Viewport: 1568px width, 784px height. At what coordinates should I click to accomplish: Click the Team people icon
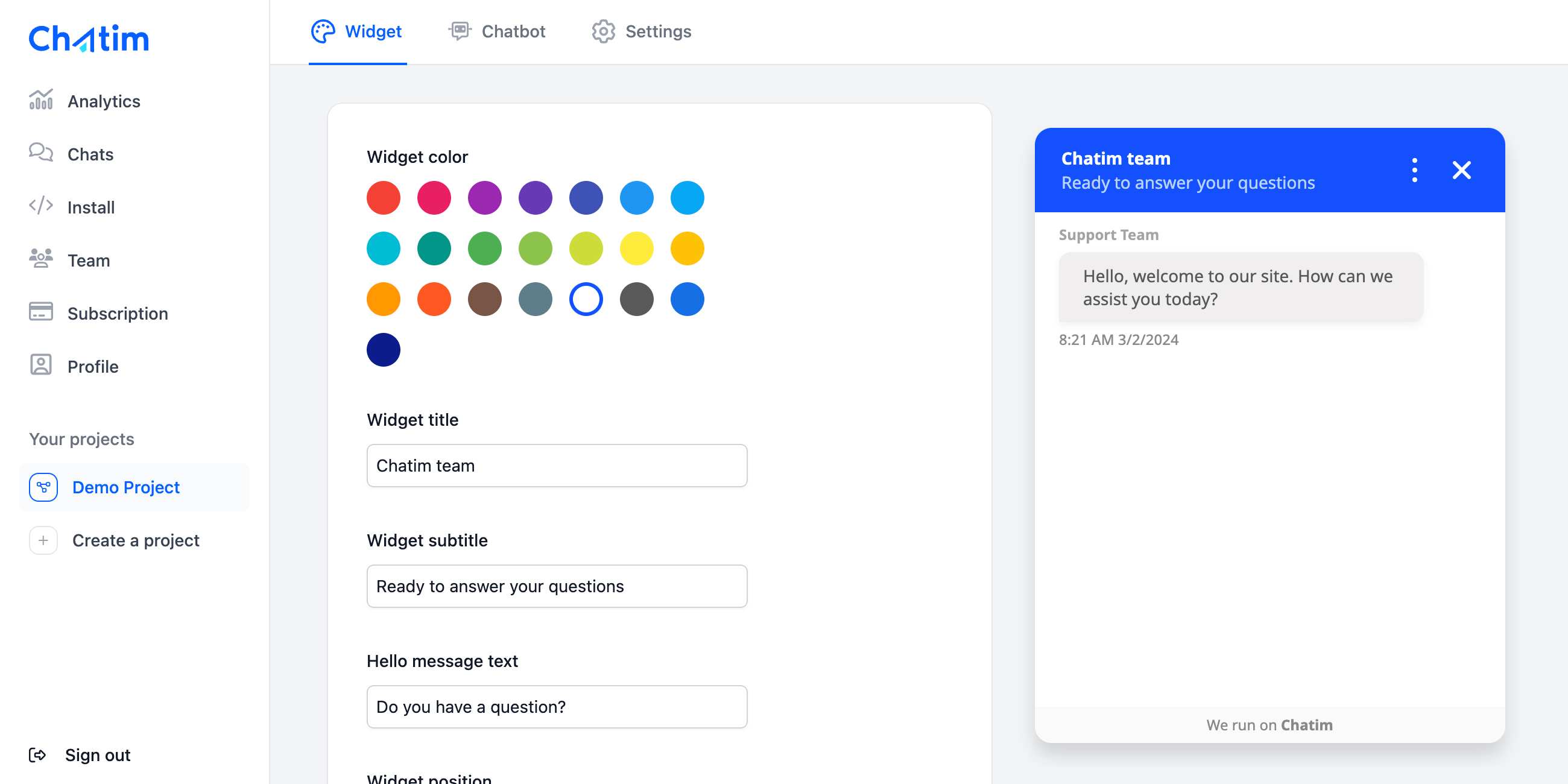[41, 259]
